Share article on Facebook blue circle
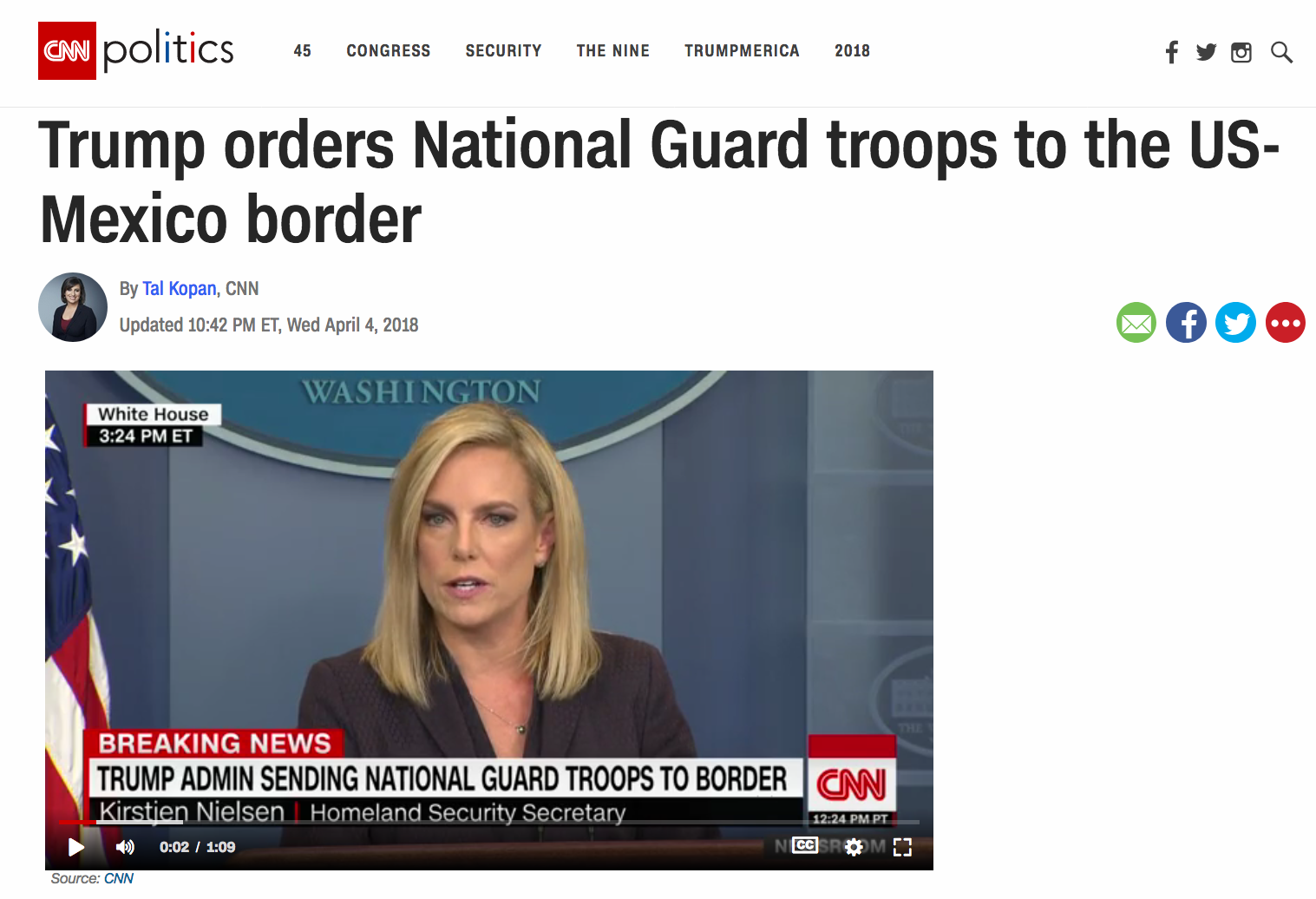1316x899 pixels. click(1186, 323)
